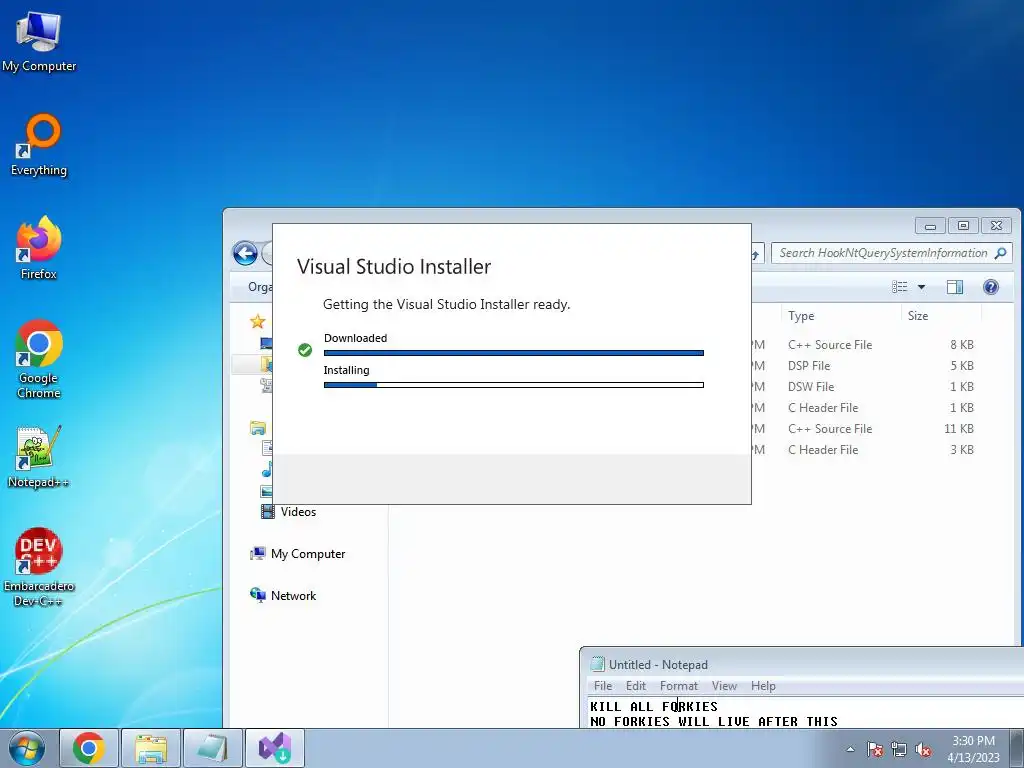Click the Libraries folder icon
1024x768 pixels.
258,428
